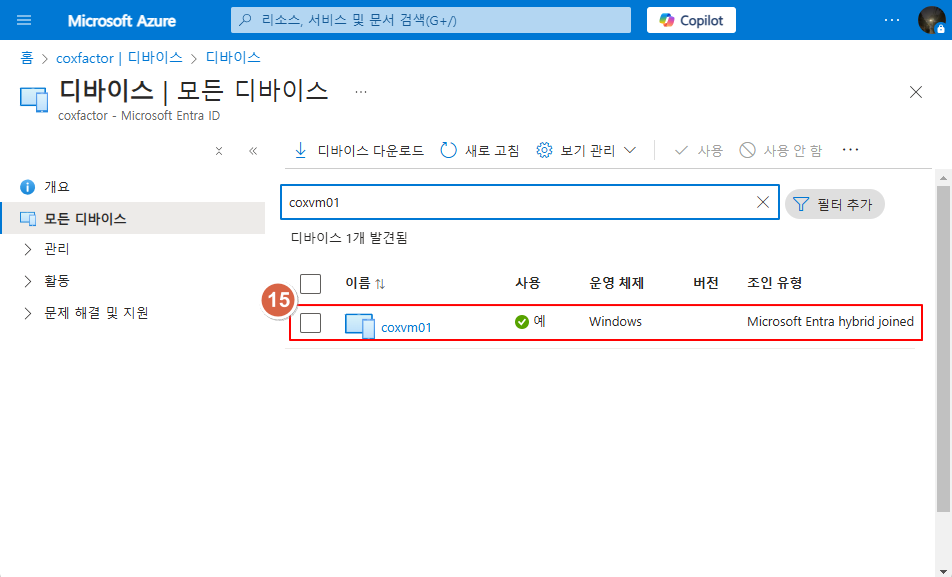Click the 사용 enable command
952x577 pixels.
[x=698, y=150]
